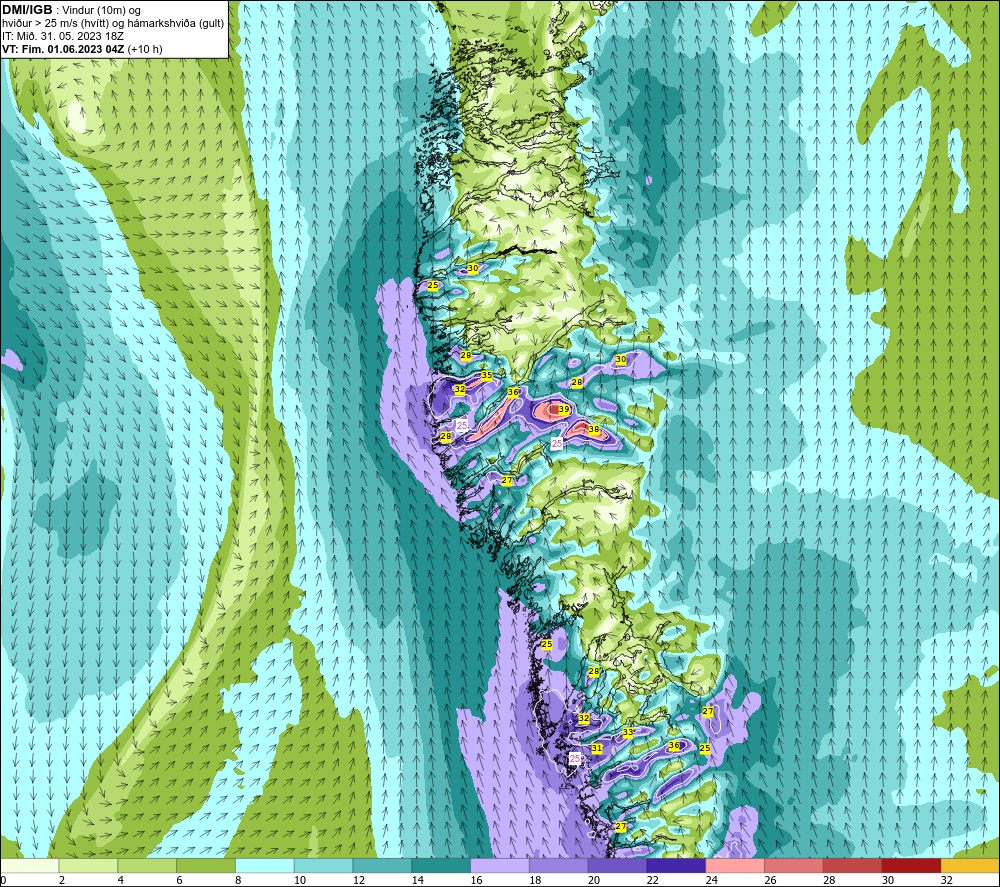Click the yellow 33 gust label
The height and width of the screenshot is (887, 1000).
[x=628, y=733]
